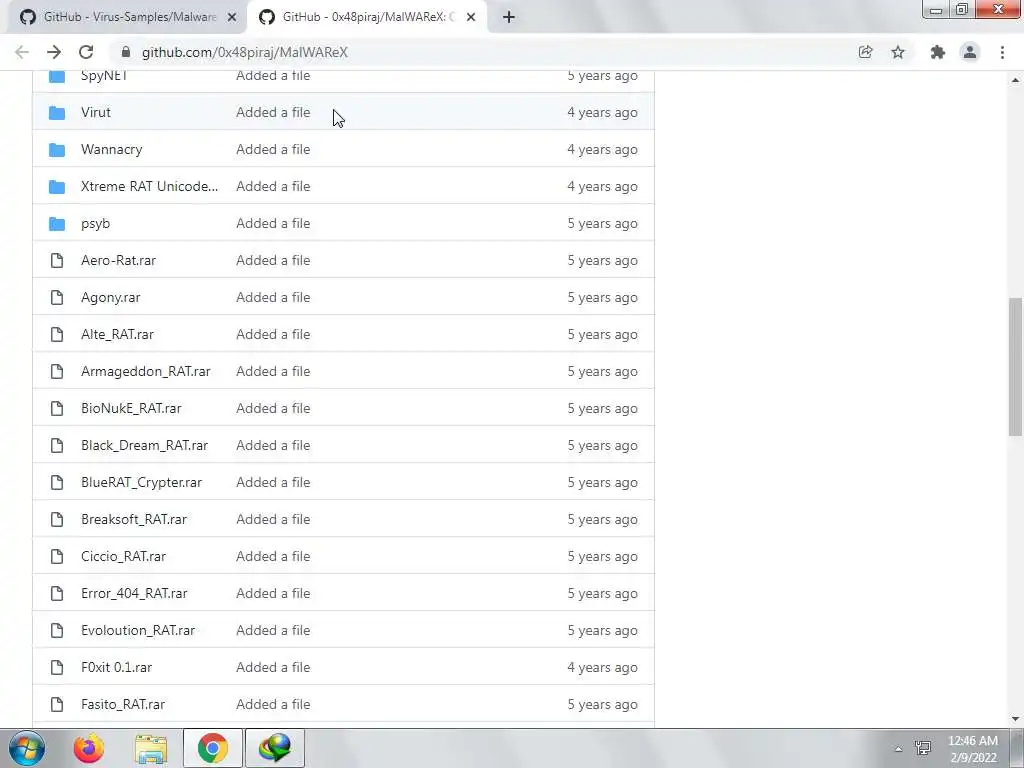
Task: Launch Firefox from the taskbar
Action: pos(88,748)
